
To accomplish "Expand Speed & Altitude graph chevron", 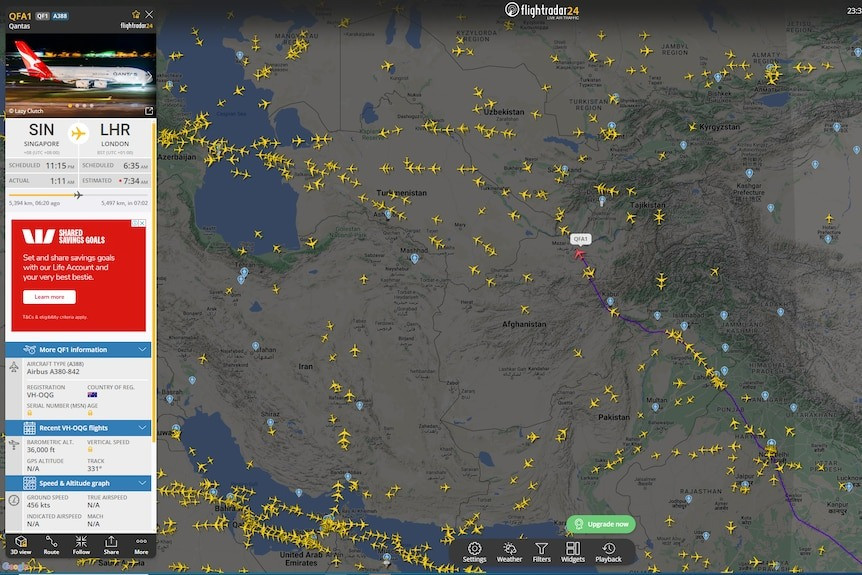I will click(x=142, y=483).
